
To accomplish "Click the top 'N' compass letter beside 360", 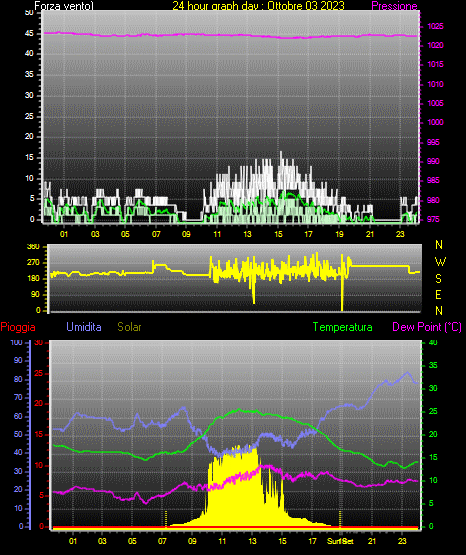I will 439,245.
